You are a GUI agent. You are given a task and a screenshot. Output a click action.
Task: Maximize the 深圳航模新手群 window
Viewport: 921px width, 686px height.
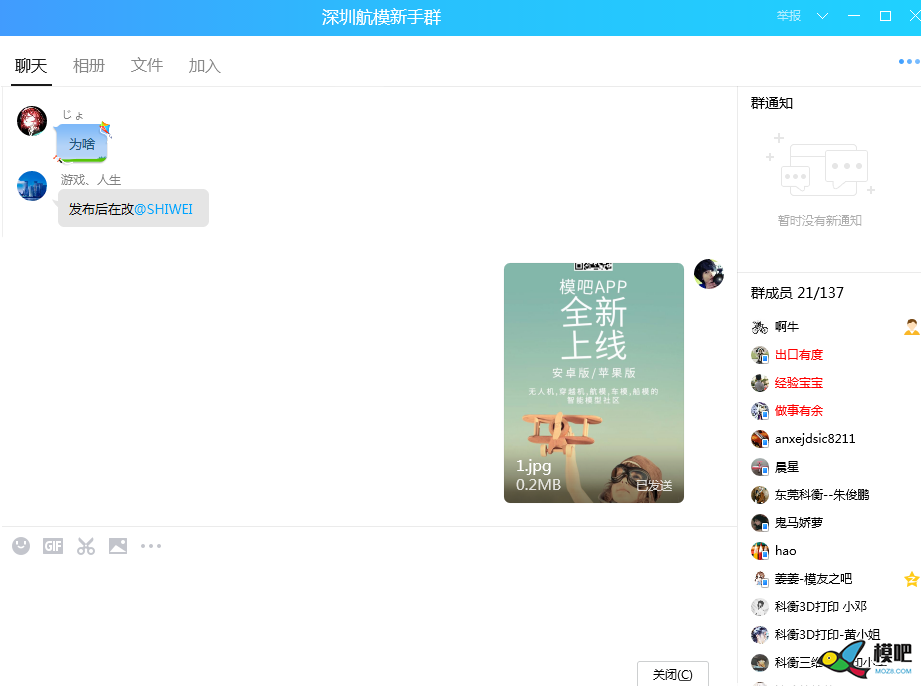[885, 16]
